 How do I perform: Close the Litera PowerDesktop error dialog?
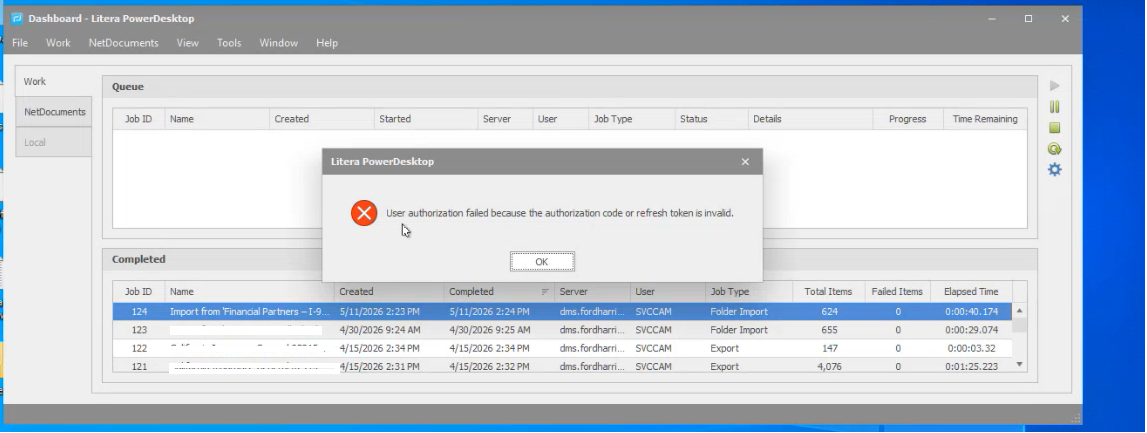[x=745, y=162]
